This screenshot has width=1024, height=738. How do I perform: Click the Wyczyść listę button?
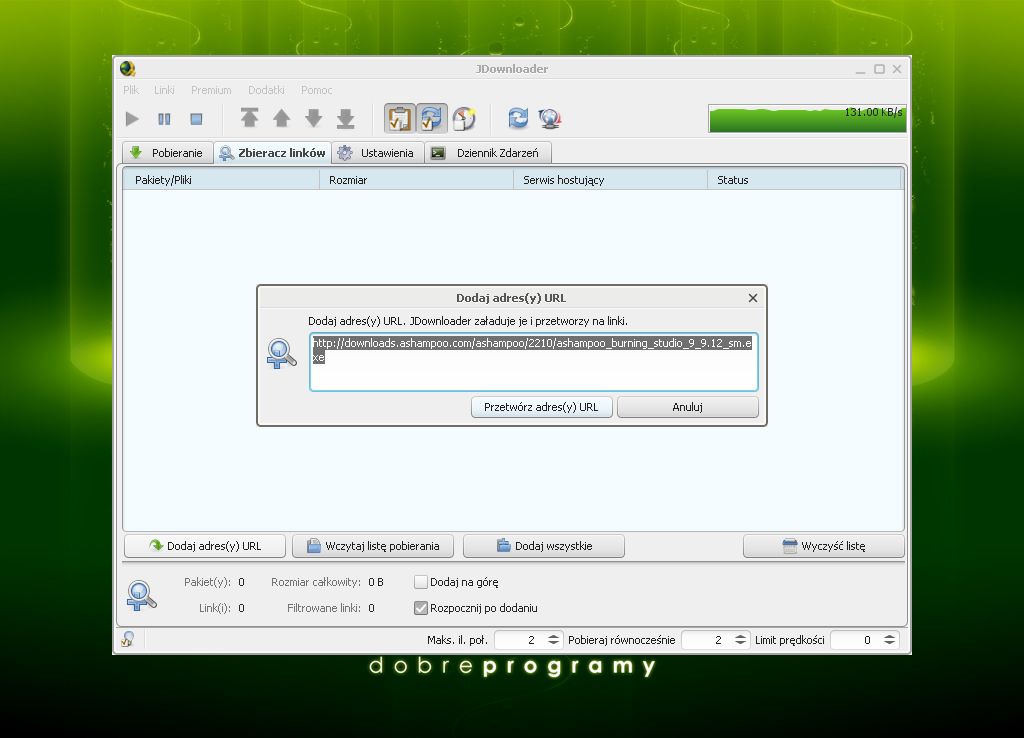click(x=824, y=546)
